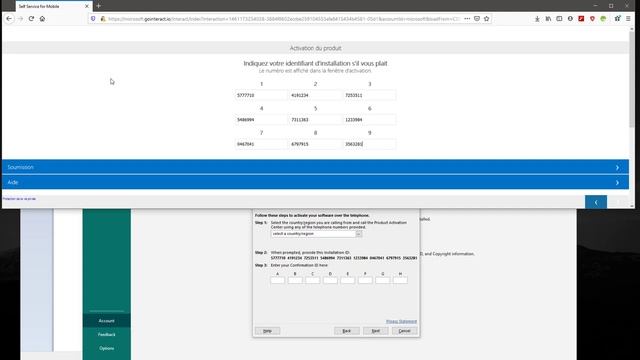640x360 pixels.
Task: Click the gift What's New icon in toolbar
Action: 618,18
